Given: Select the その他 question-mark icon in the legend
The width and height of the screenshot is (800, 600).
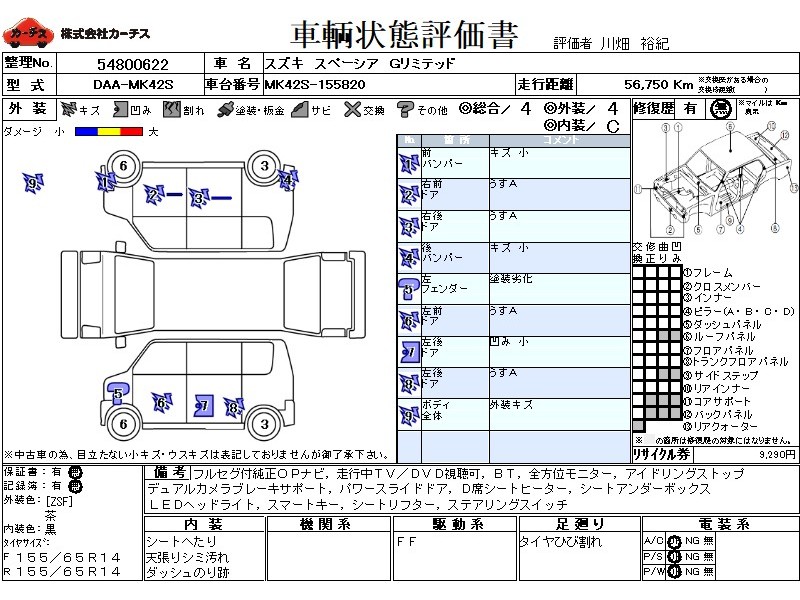Looking at the screenshot, I should point(405,109).
